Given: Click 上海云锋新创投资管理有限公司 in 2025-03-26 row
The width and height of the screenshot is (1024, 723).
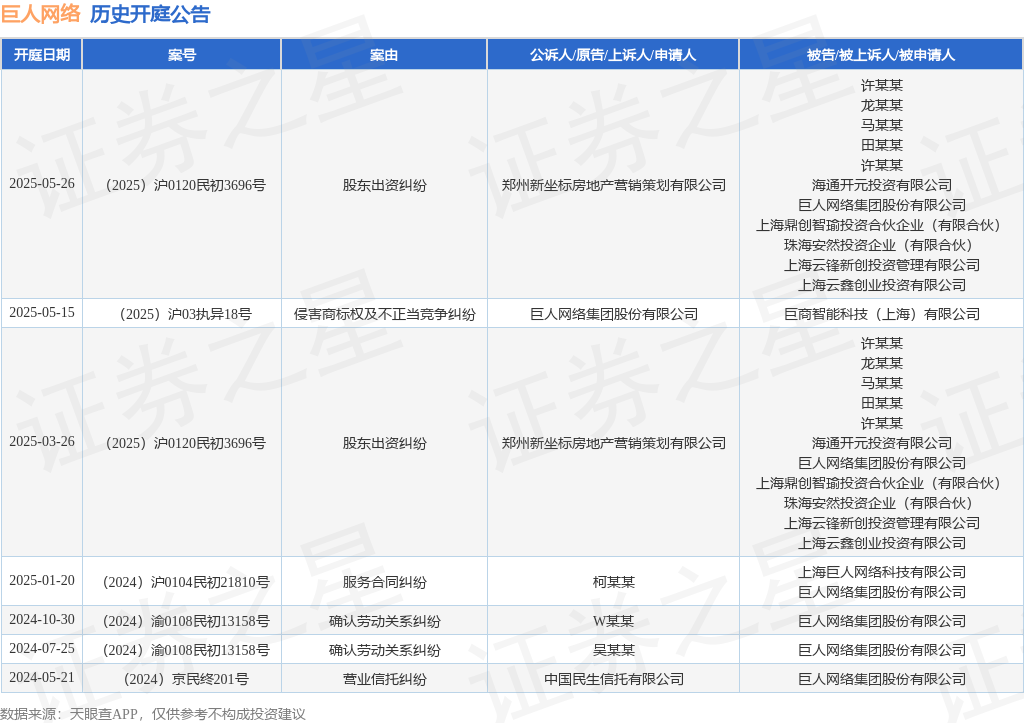Looking at the screenshot, I should click(881, 523).
